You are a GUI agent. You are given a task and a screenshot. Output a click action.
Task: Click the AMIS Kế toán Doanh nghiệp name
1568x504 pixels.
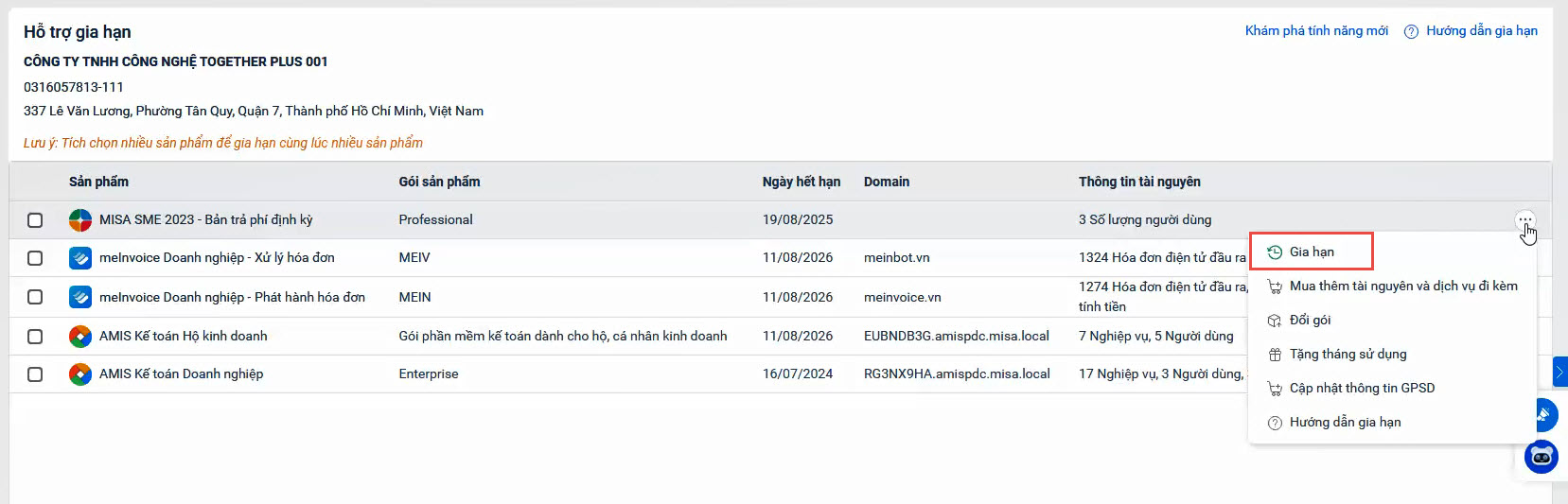182,374
